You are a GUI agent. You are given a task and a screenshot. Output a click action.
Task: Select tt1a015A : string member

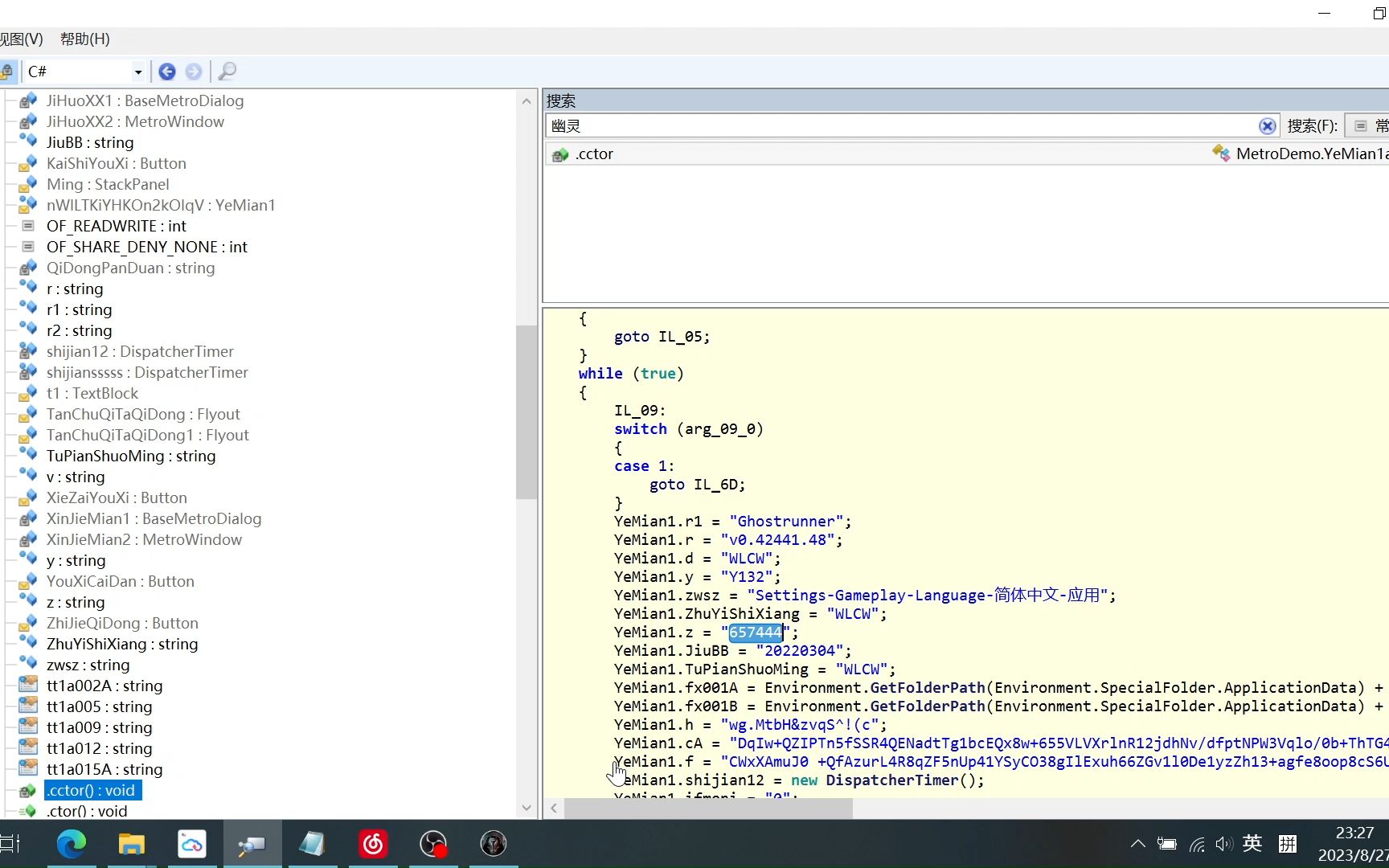tap(104, 769)
